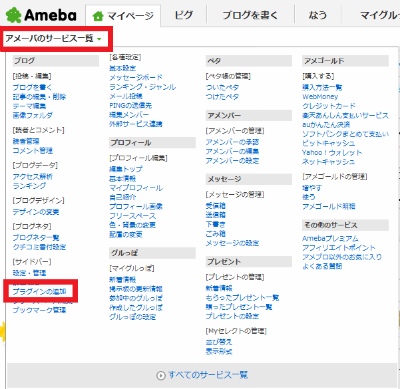Open 配置の変更 link
Viewport: 400px width, 389px height.
126,235
